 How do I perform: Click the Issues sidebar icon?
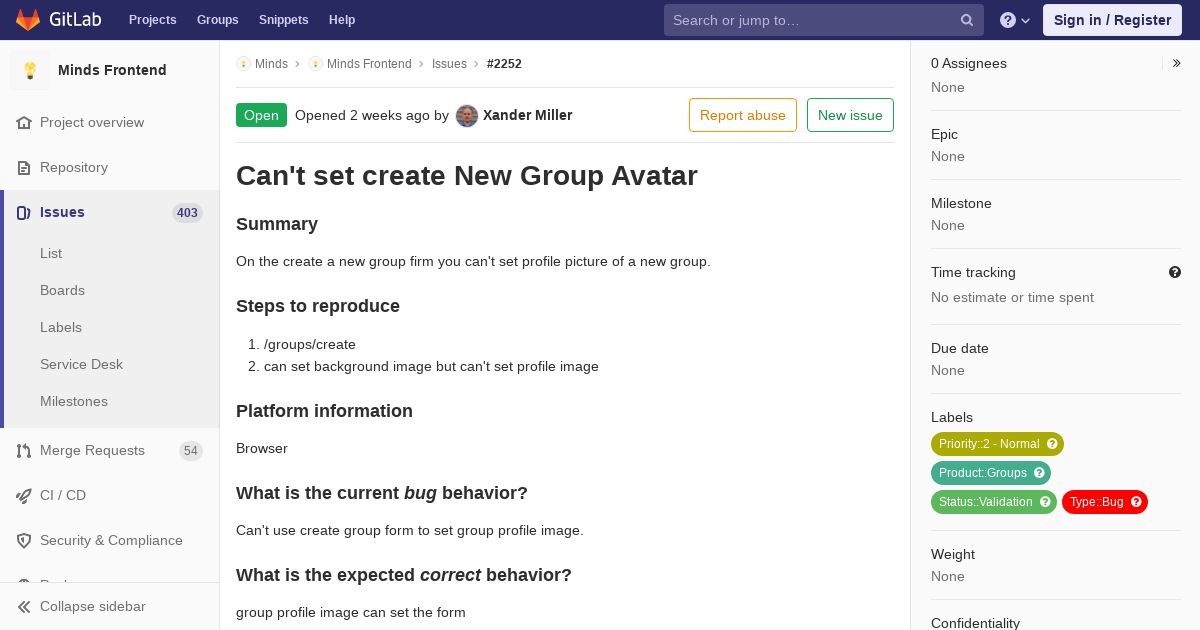pos(24,213)
